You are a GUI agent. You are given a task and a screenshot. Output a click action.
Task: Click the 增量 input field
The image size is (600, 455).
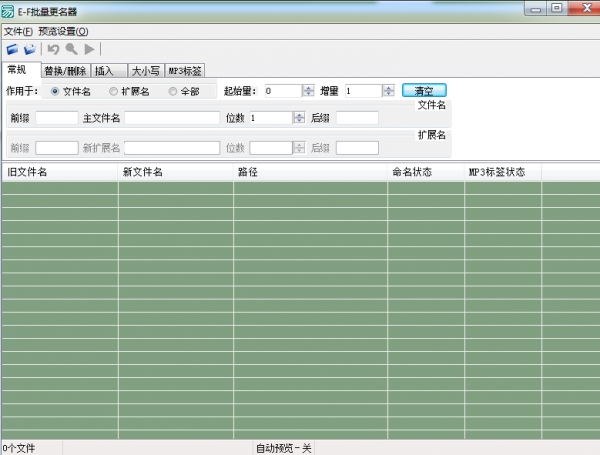pyautogui.click(x=364, y=91)
